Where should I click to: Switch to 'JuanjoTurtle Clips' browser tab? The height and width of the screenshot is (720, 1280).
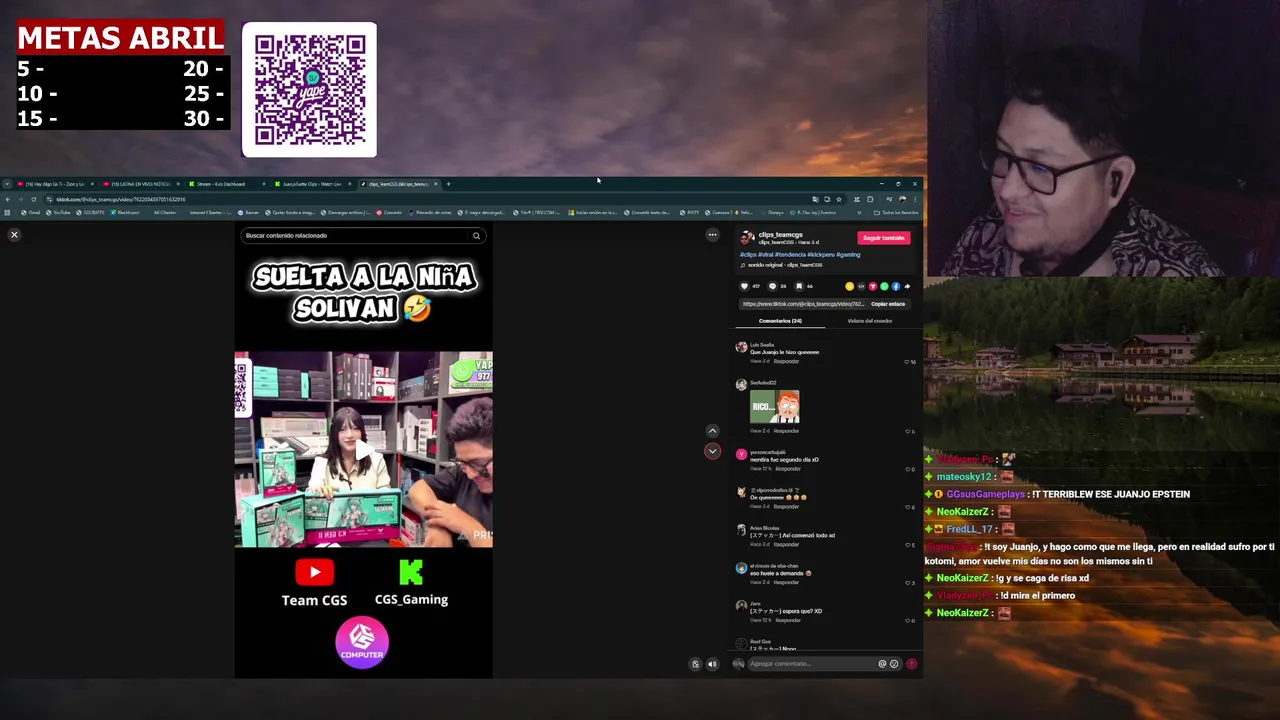[313, 184]
